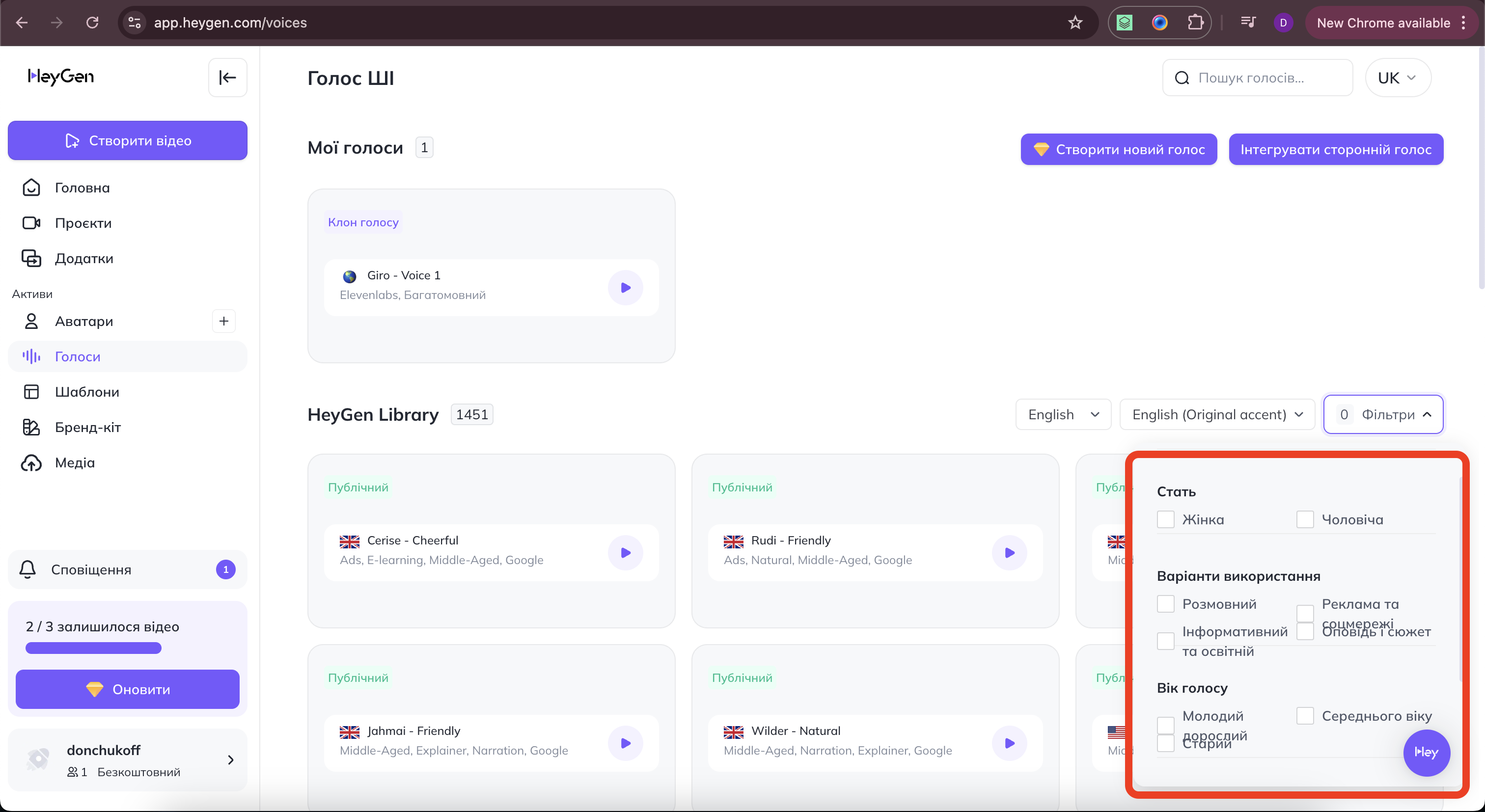Select the Rudi - Friendly voice name

click(x=791, y=541)
